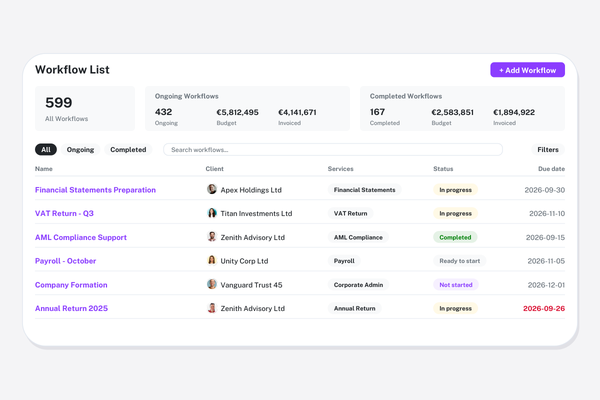Click the due date 2026-12-01
The height and width of the screenshot is (400, 600).
point(546,285)
